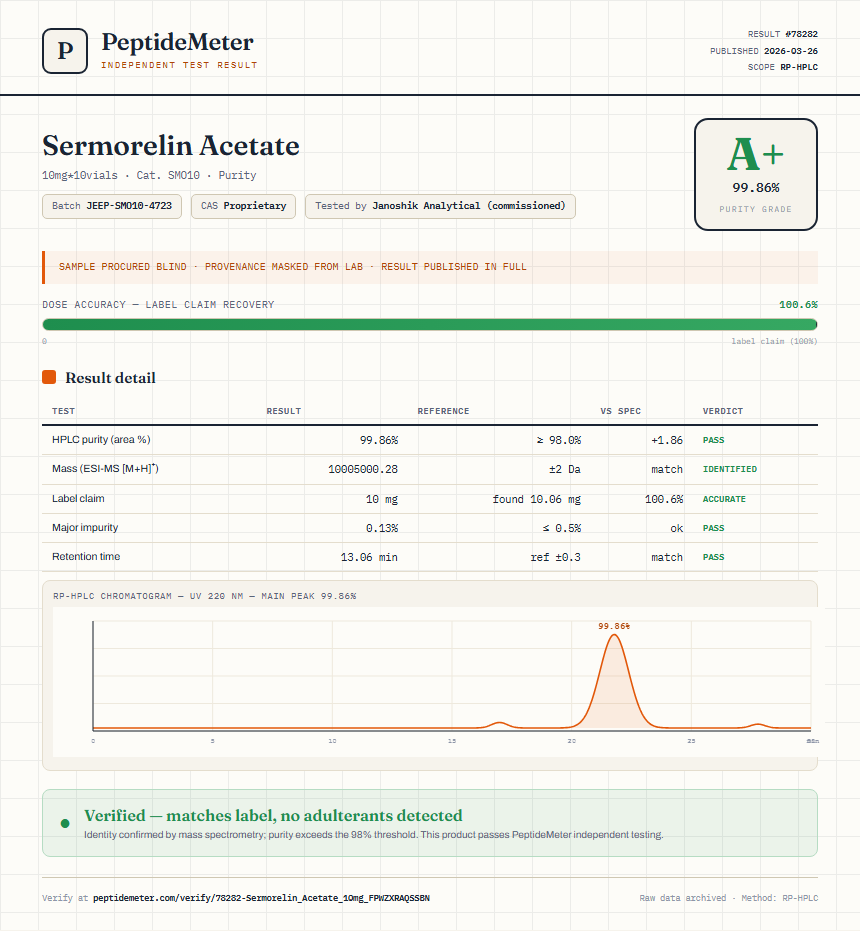Click the found 10.06 mg cell
The width and height of the screenshot is (860, 931).
(537, 499)
